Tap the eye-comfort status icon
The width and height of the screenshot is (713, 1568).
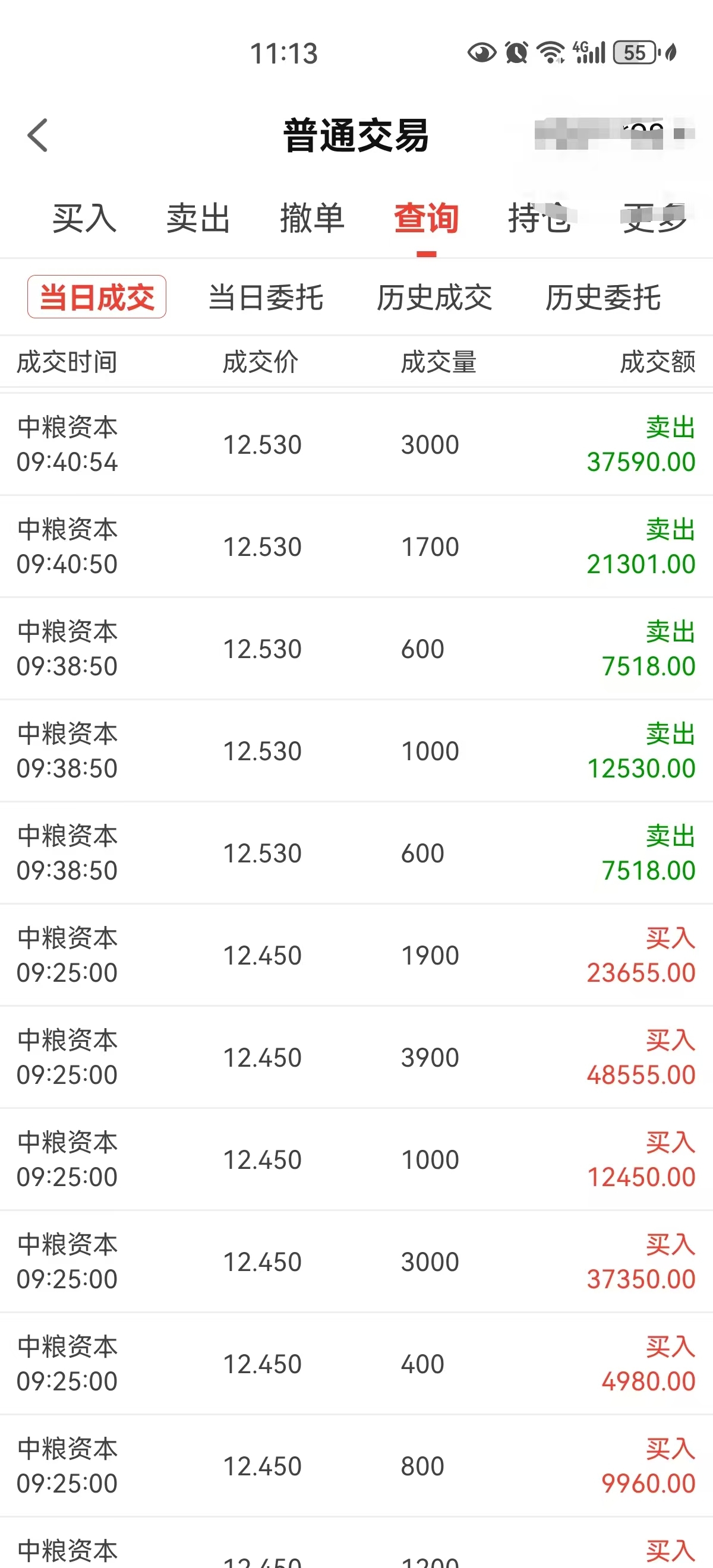pyautogui.click(x=482, y=53)
